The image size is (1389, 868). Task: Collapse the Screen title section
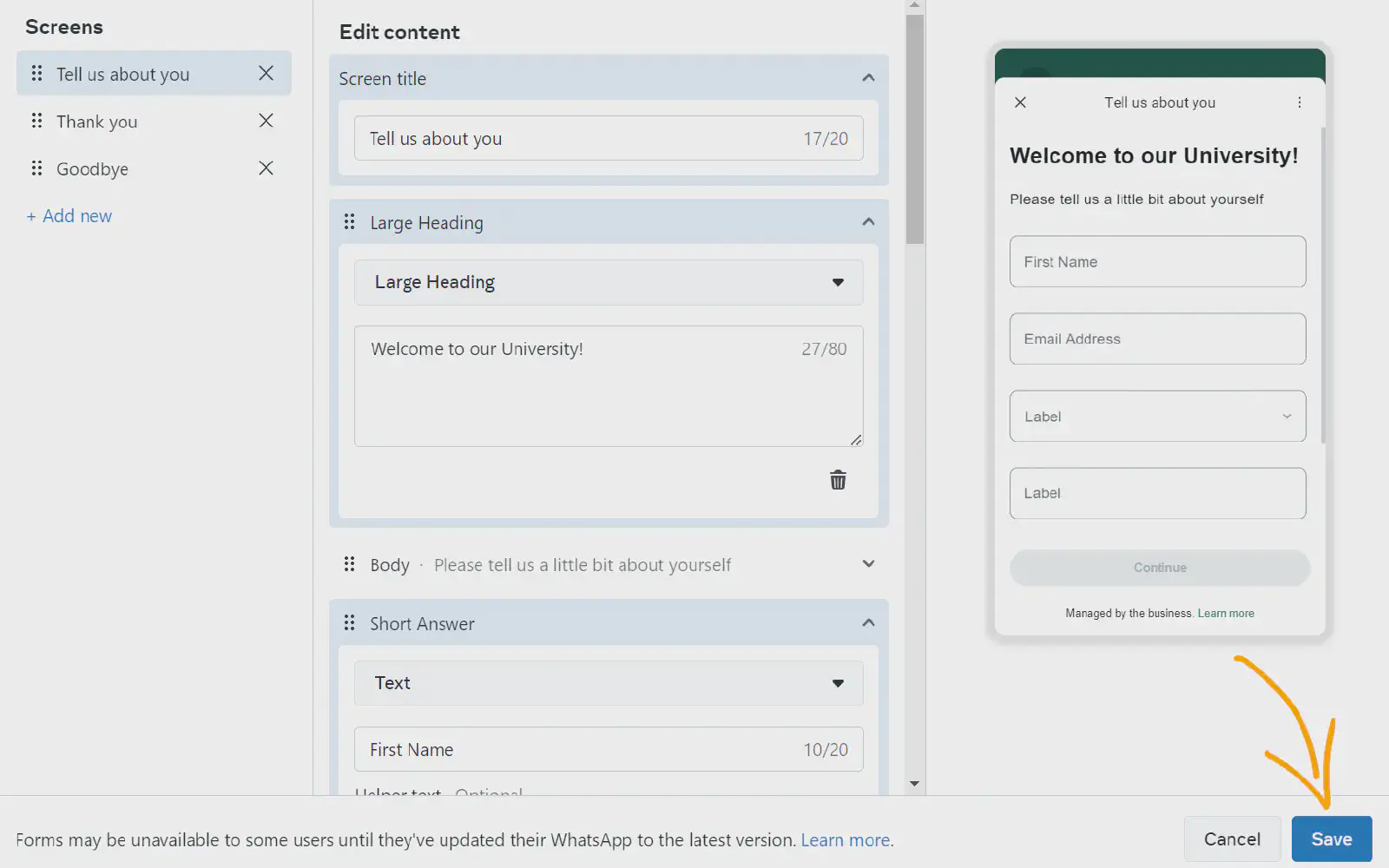(x=867, y=78)
